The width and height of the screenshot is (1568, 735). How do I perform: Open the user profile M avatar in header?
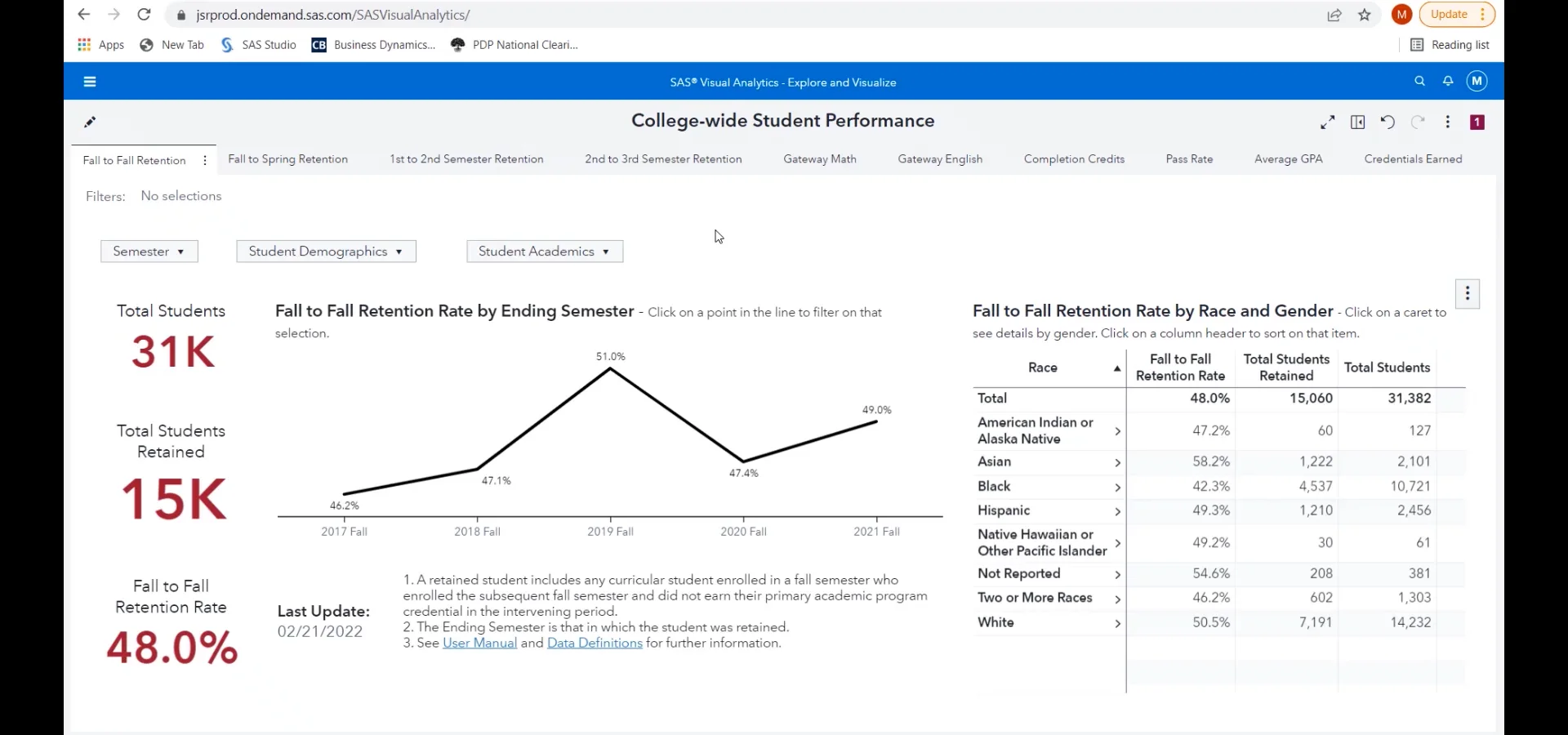tap(1477, 81)
